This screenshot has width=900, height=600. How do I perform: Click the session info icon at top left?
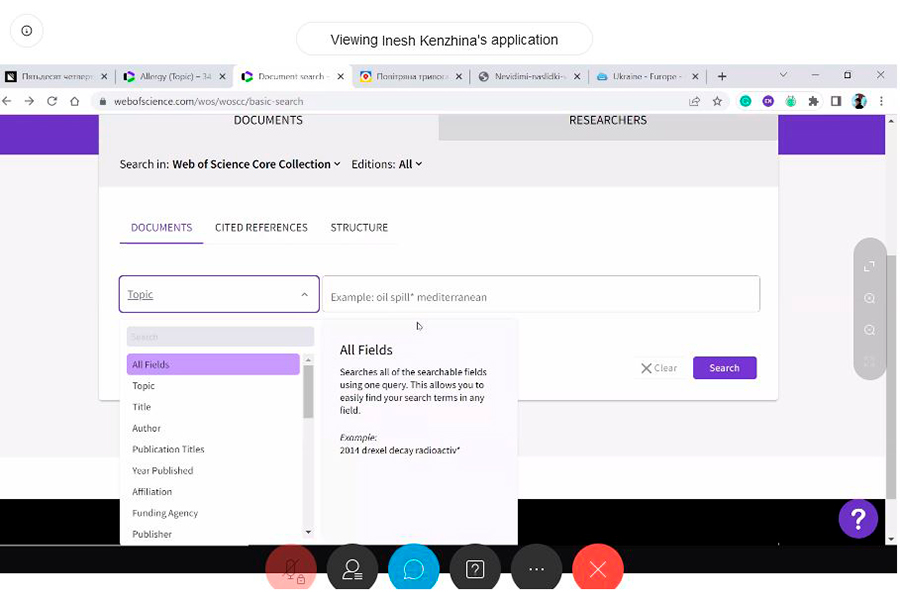(26, 31)
